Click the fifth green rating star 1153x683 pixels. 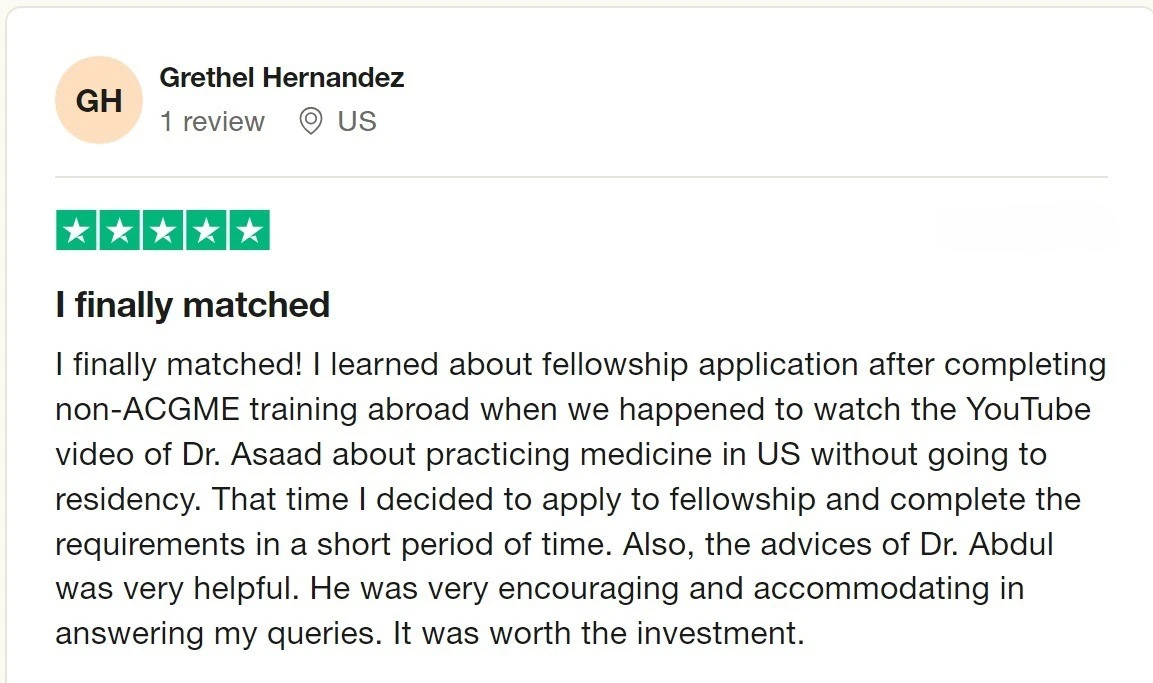(x=249, y=231)
